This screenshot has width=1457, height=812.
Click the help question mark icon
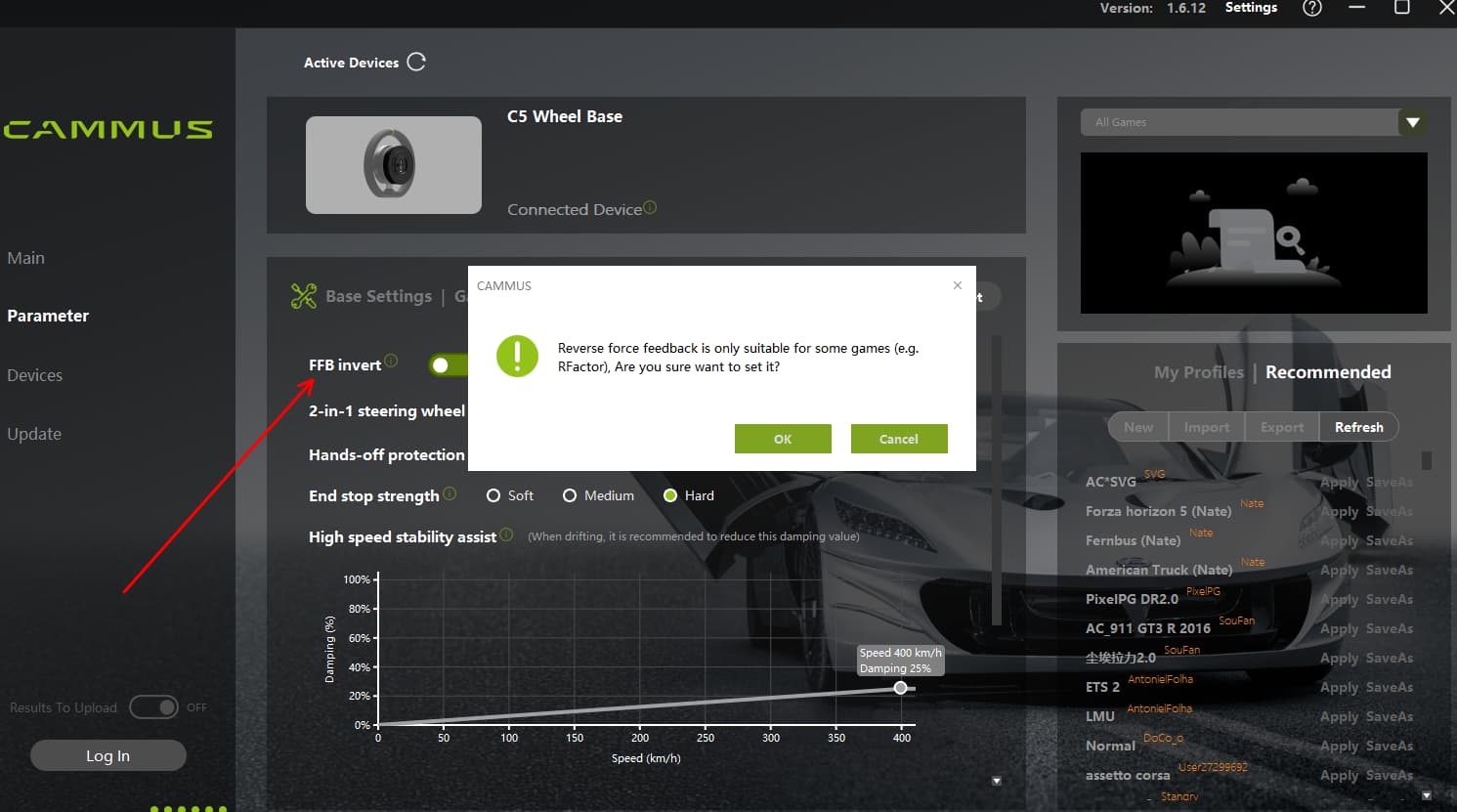[x=1312, y=8]
